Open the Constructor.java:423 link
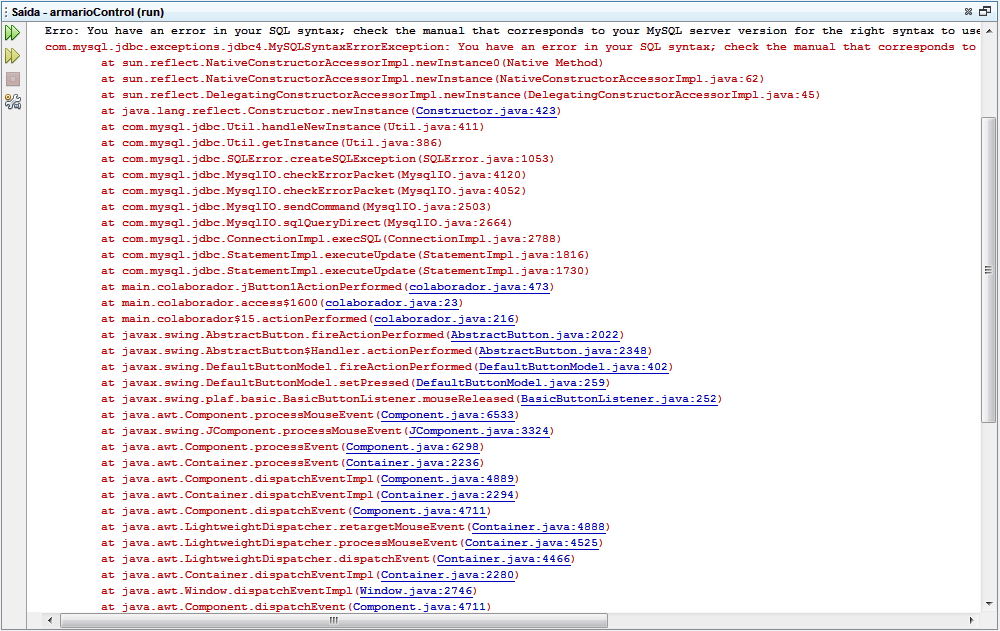1000x631 pixels. [x=486, y=111]
